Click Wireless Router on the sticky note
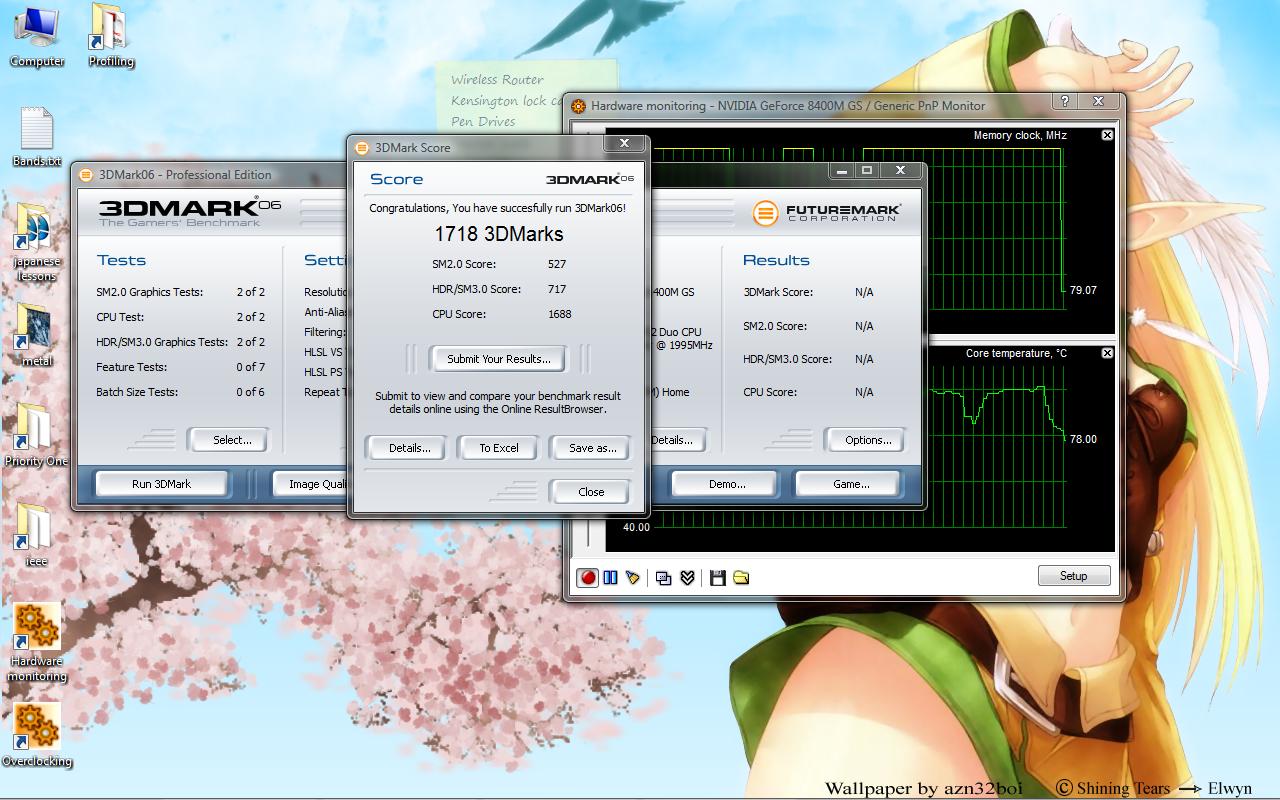The height and width of the screenshot is (800, 1280). tap(497, 79)
